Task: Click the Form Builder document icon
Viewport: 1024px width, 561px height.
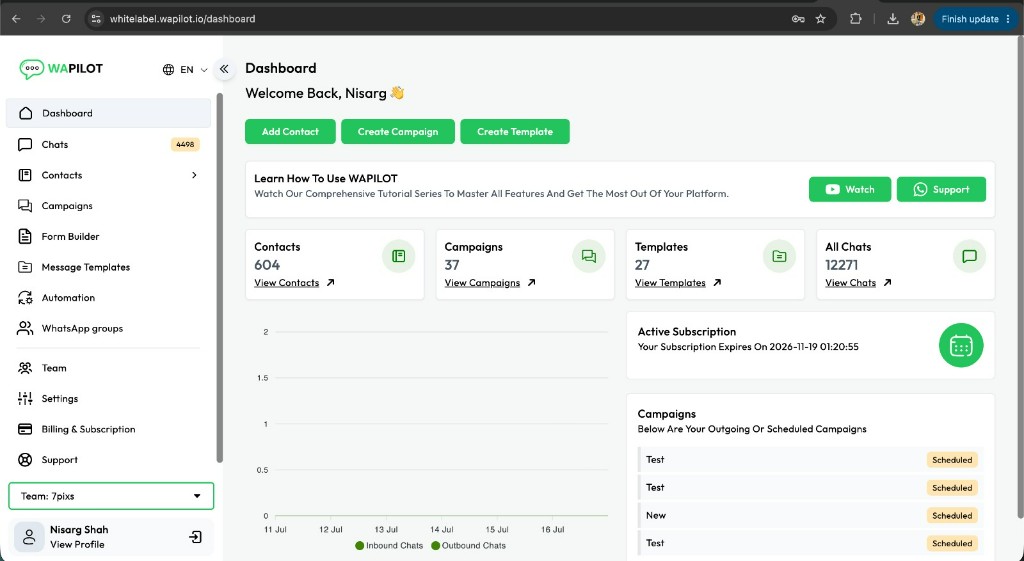Action: point(25,236)
